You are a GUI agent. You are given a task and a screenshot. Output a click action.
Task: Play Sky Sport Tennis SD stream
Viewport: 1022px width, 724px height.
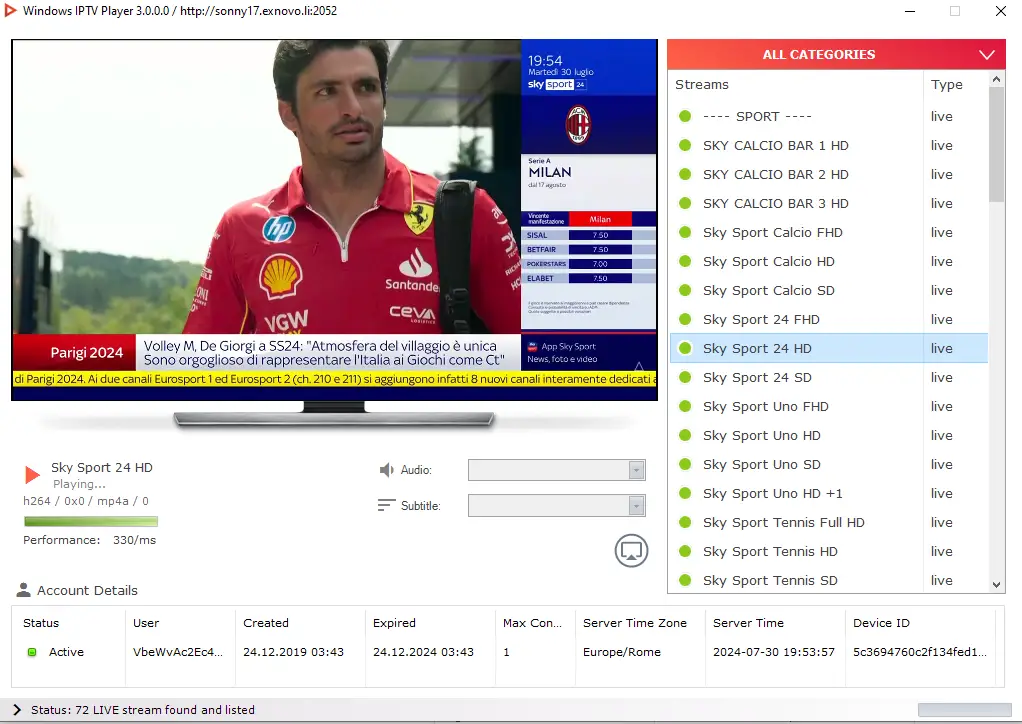(x=828, y=580)
